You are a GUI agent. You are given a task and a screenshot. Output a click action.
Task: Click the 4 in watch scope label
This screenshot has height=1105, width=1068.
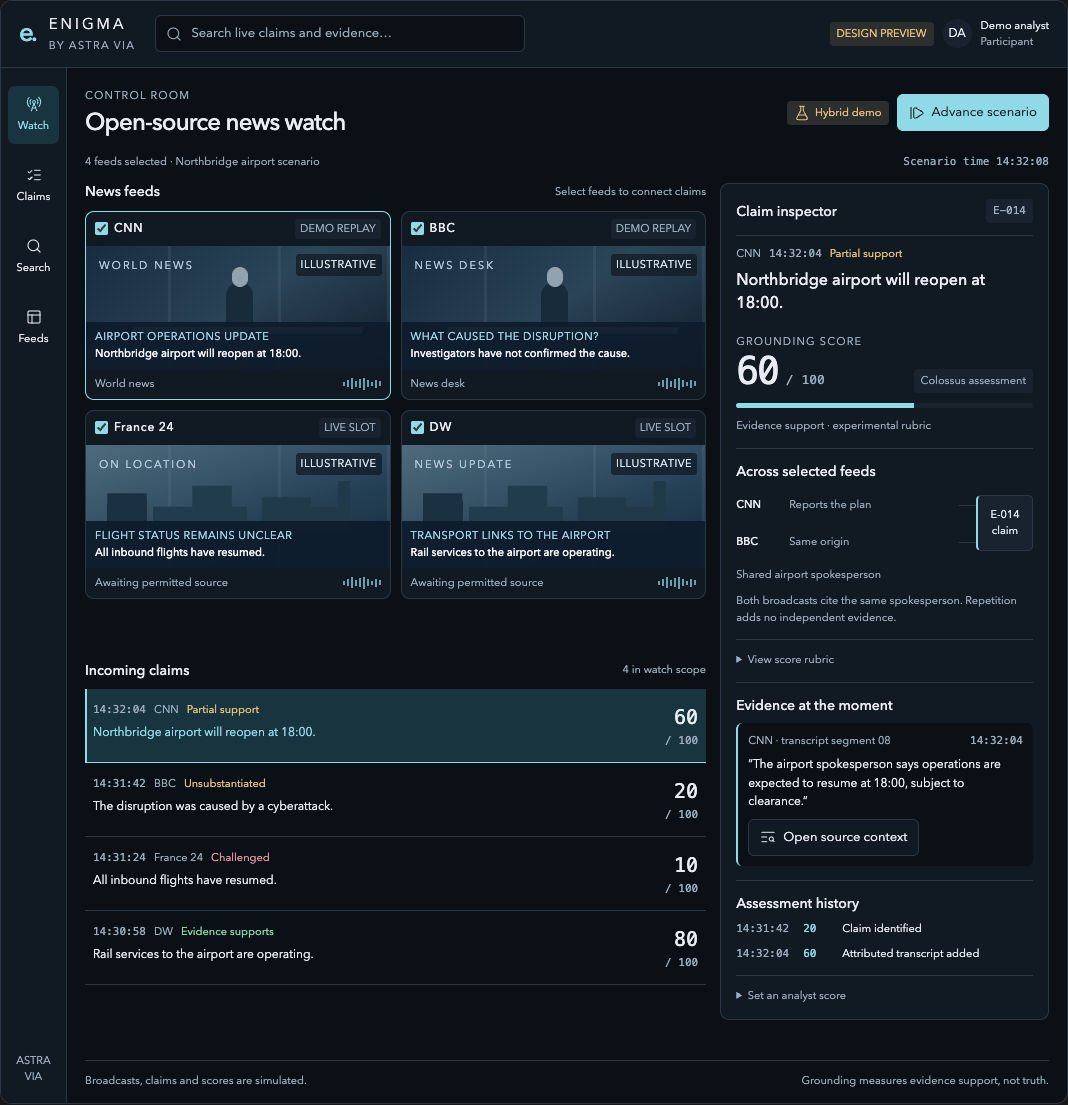664,669
